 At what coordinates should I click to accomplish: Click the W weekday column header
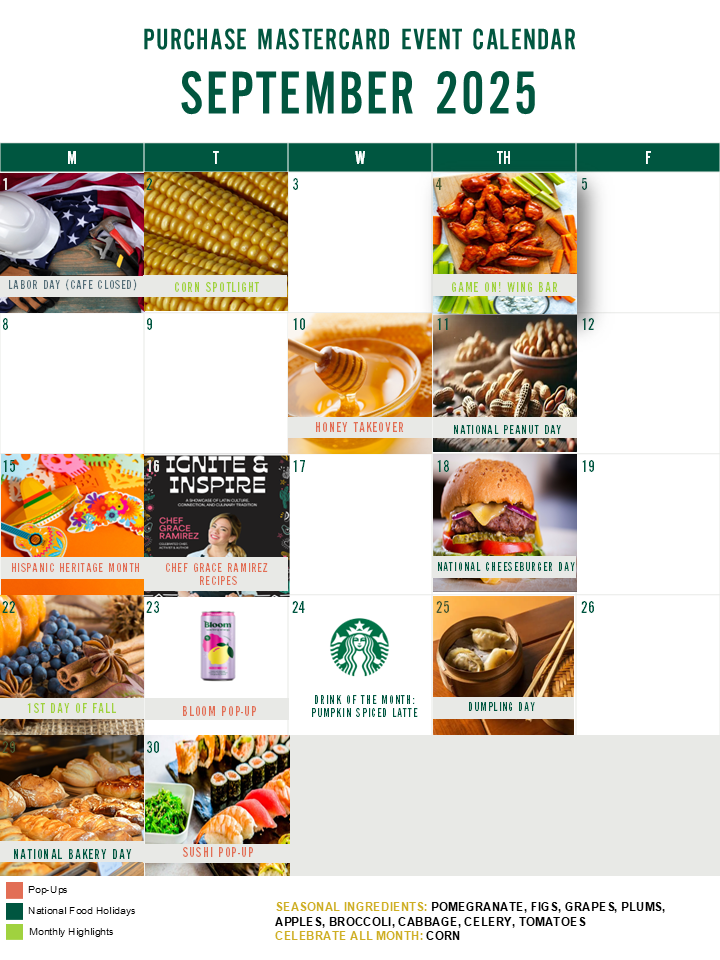360,157
